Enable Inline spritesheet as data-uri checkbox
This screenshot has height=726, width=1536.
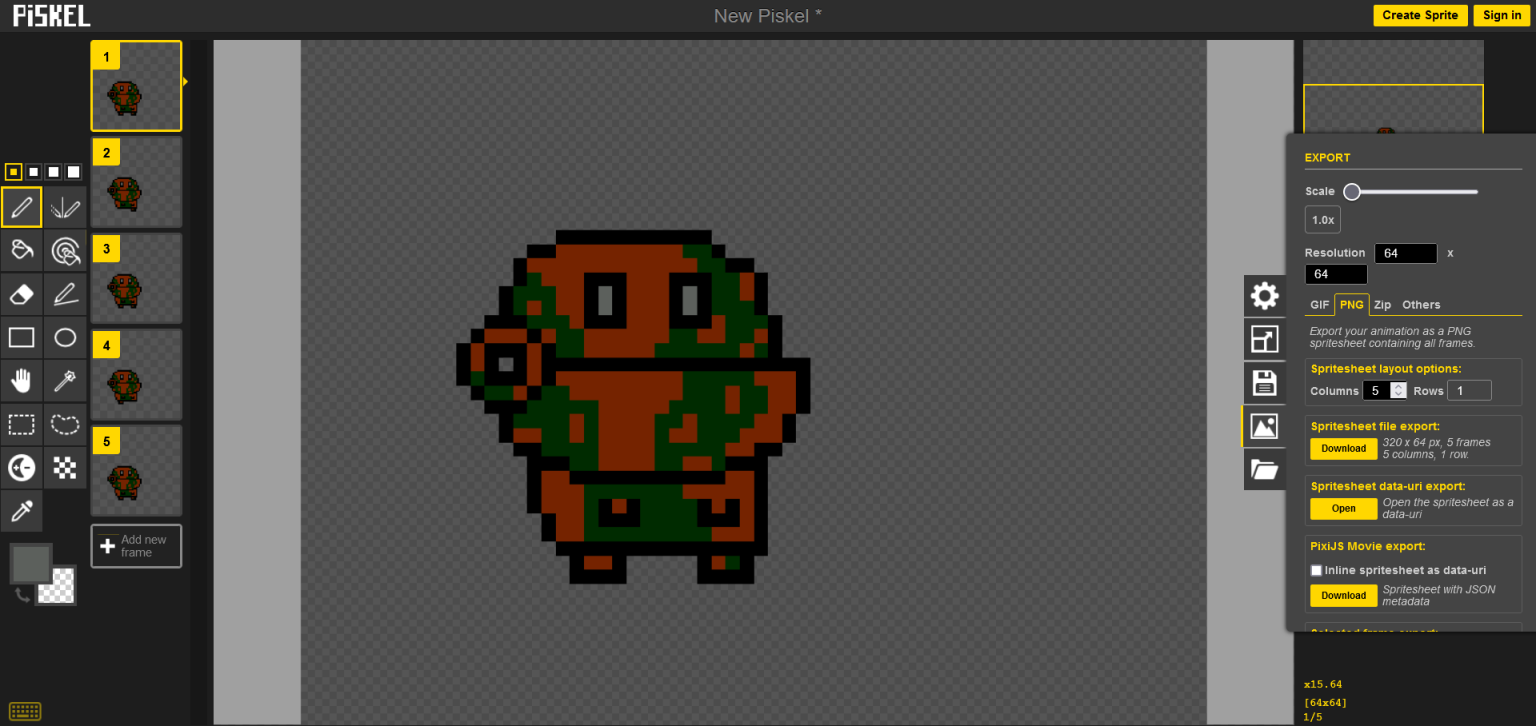(1316, 570)
